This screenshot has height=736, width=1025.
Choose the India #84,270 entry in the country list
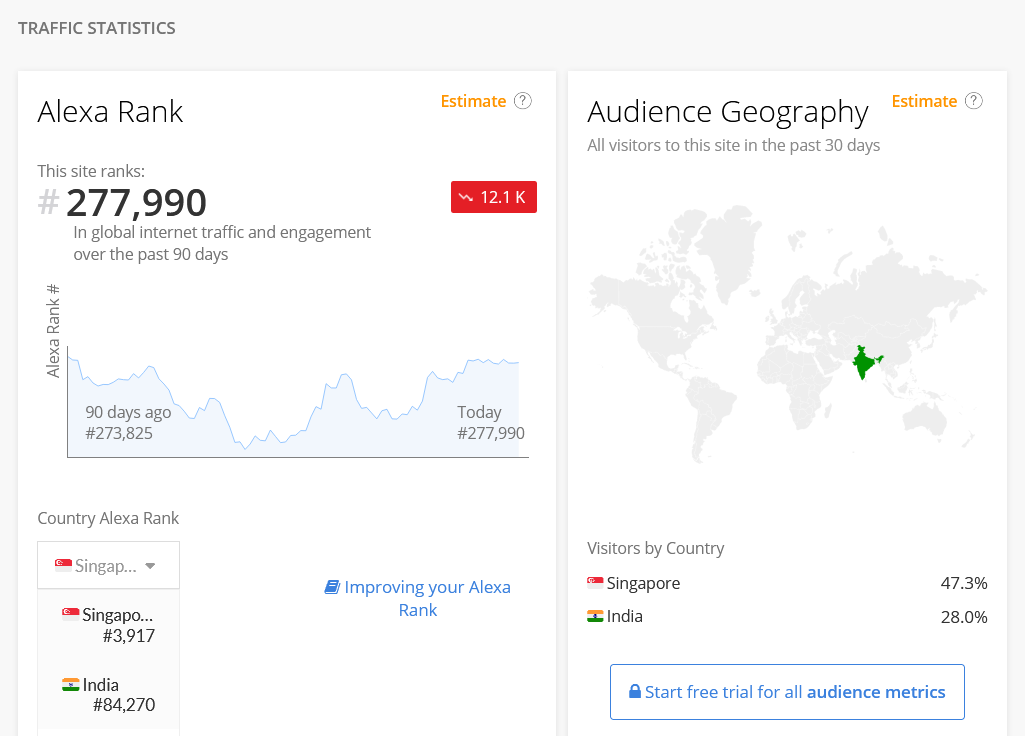pyautogui.click(x=108, y=695)
